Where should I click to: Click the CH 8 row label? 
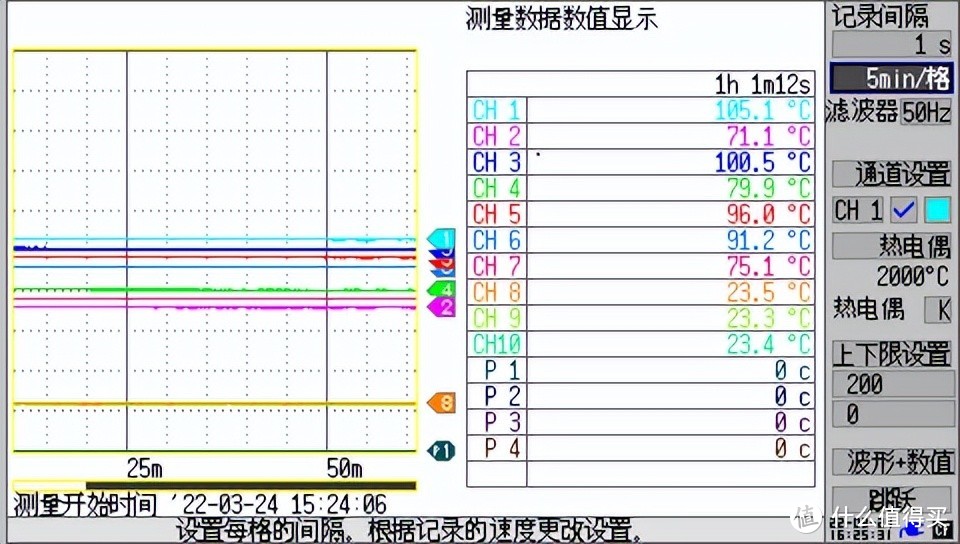497,292
